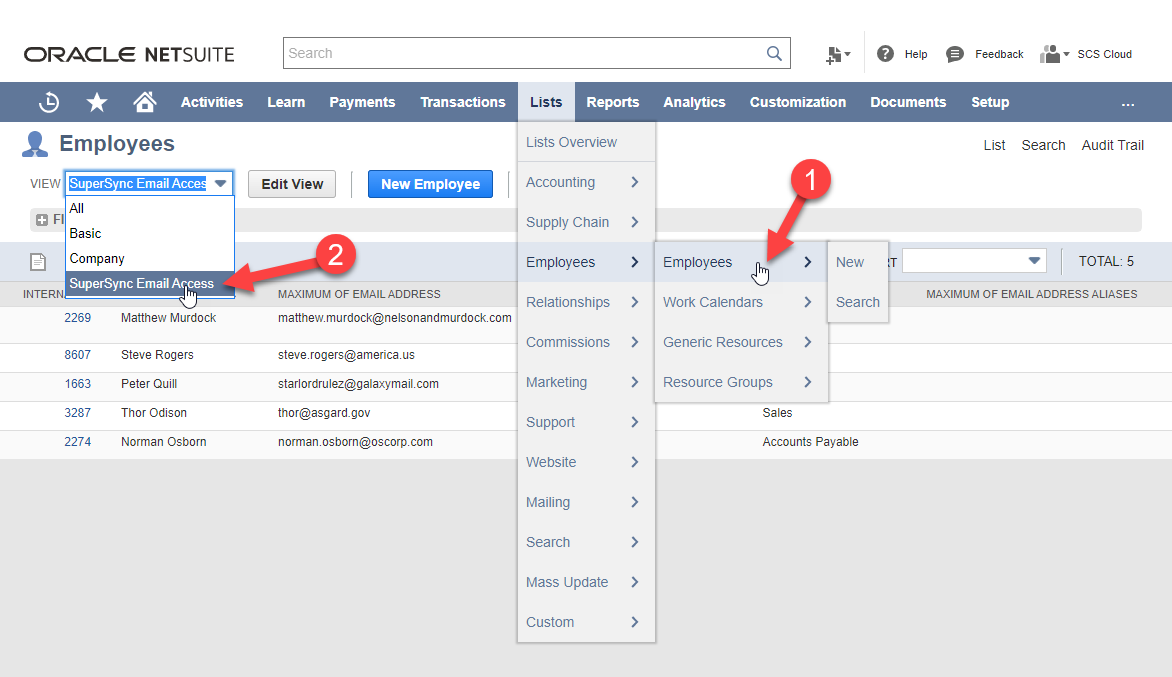Open employee record 8607
Screen dimensions: 1172x677
click(x=78, y=355)
